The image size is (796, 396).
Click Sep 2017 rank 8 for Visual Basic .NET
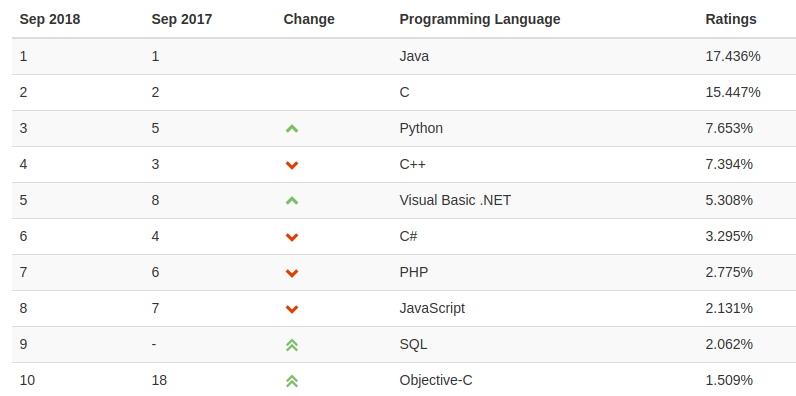pos(155,201)
